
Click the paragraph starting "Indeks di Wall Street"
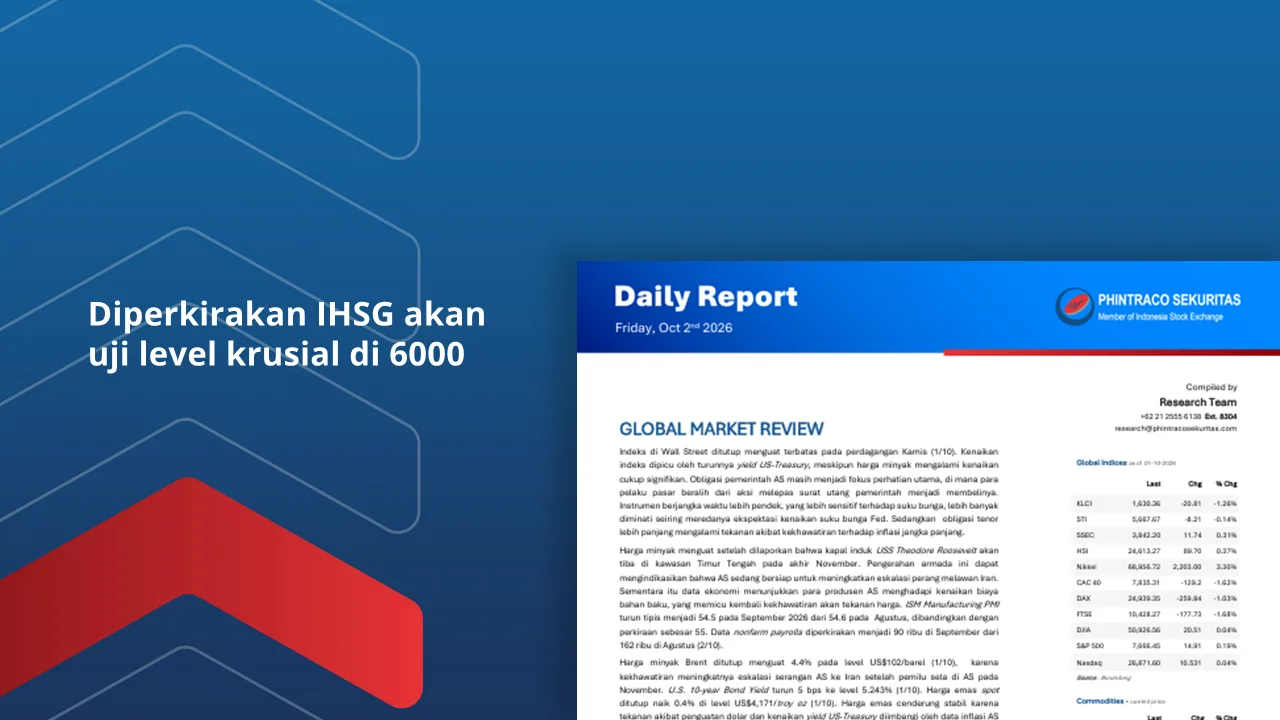click(x=808, y=492)
